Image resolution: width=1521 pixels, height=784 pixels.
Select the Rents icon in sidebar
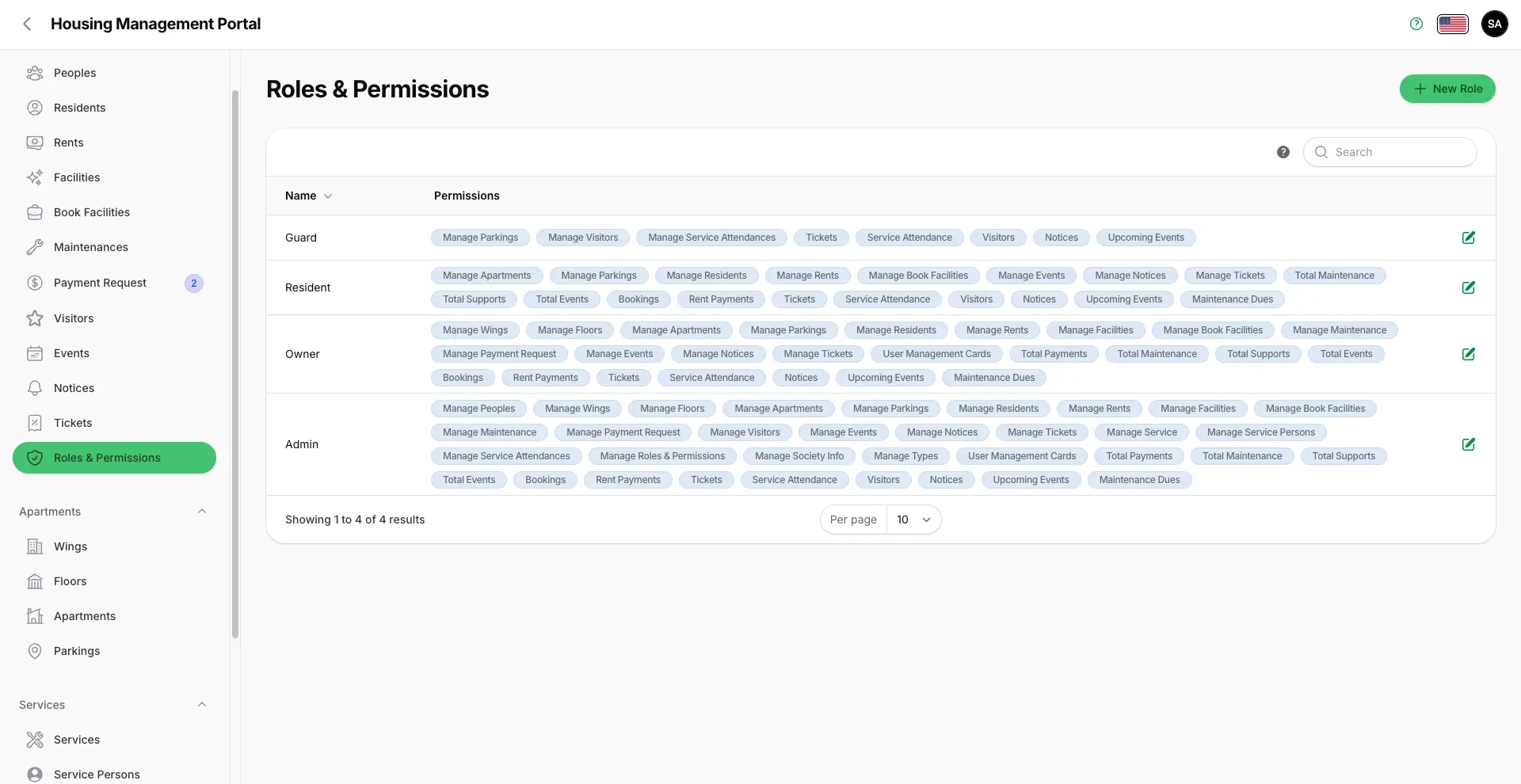click(35, 143)
